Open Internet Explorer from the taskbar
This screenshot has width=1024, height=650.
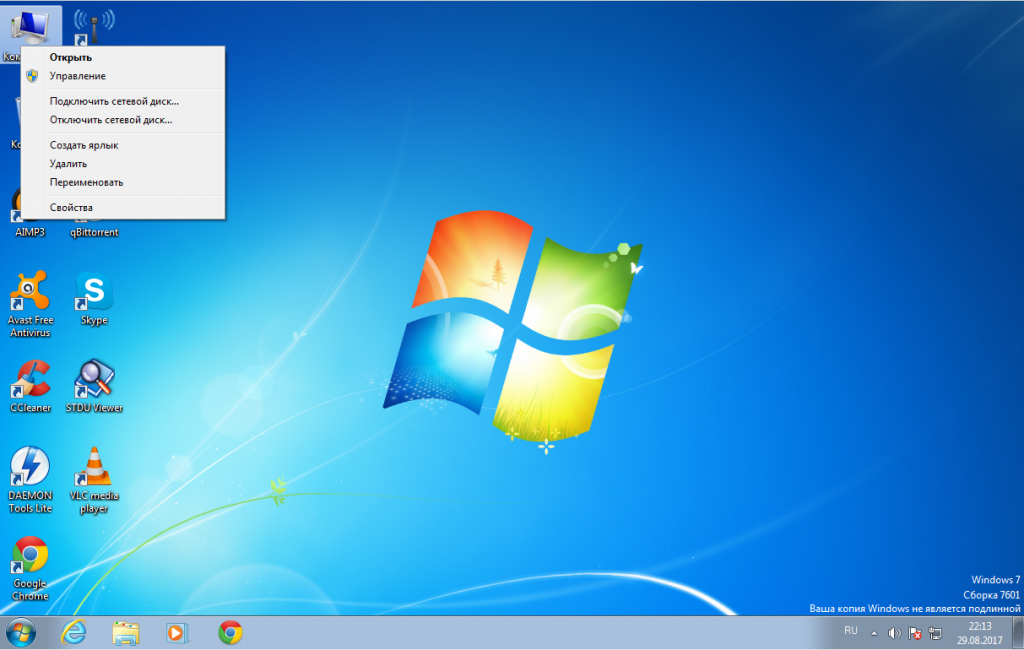[75, 632]
